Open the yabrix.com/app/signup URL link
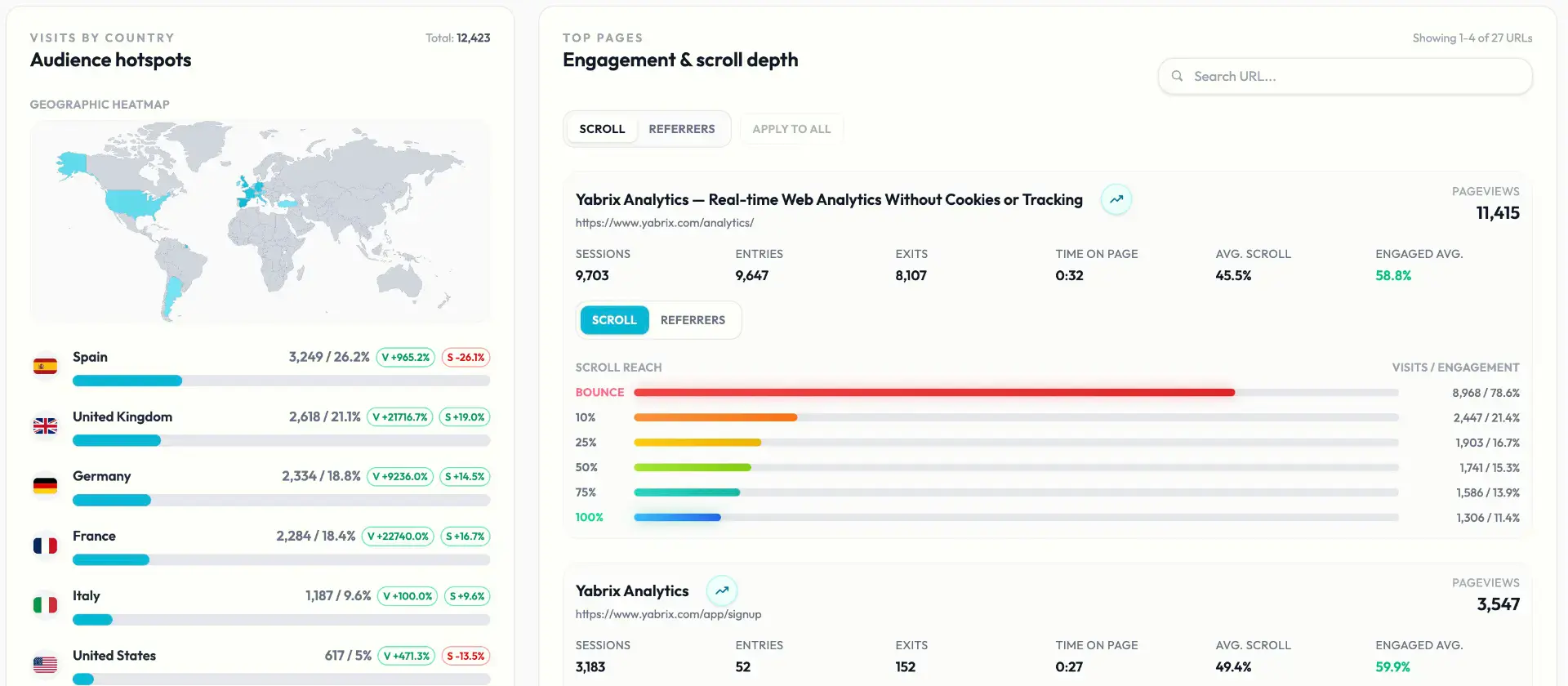1568x686 pixels. pos(668,614)
